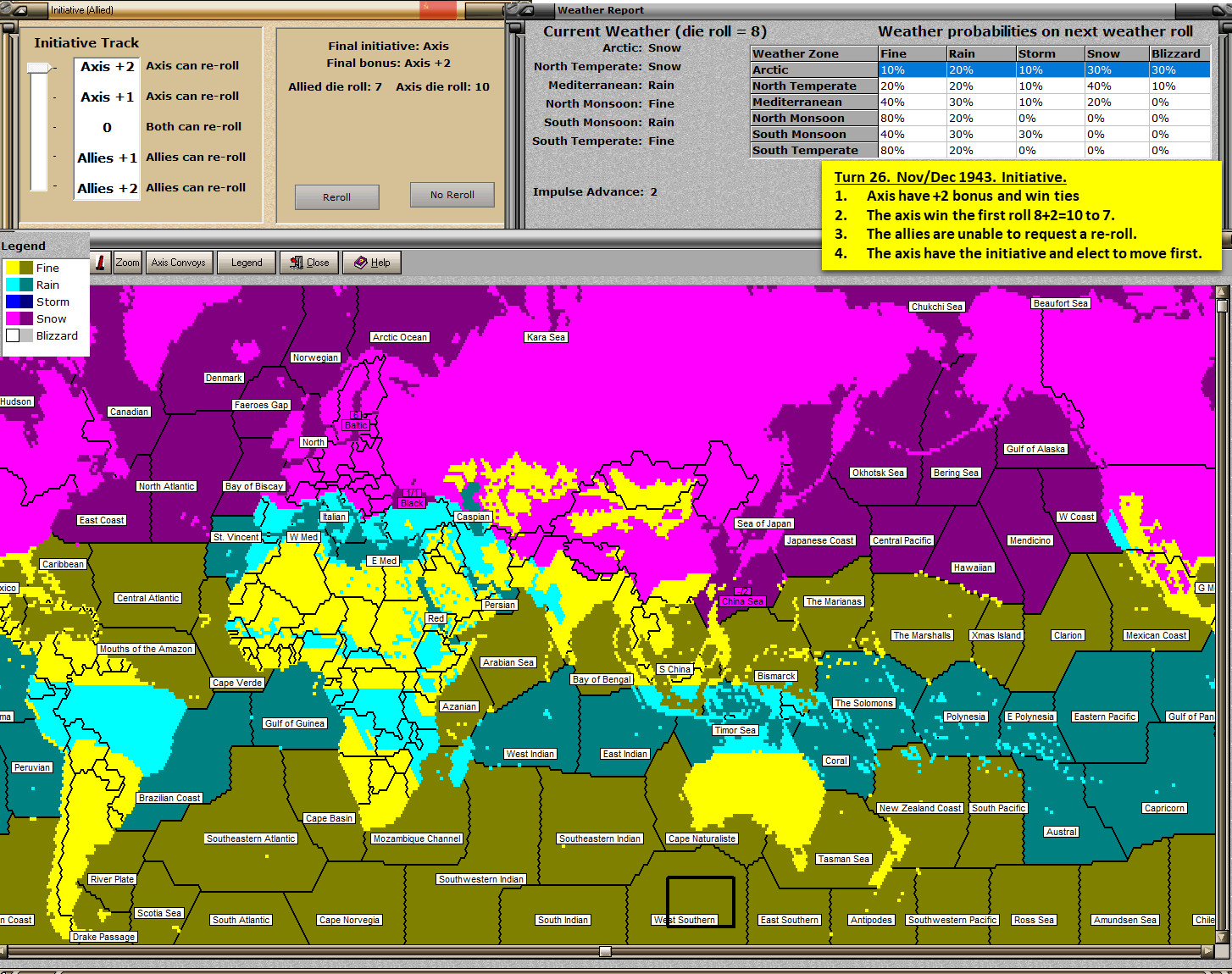
Task: Select the South Monsoon weather zone row
Action: click(x=980, y=134)
